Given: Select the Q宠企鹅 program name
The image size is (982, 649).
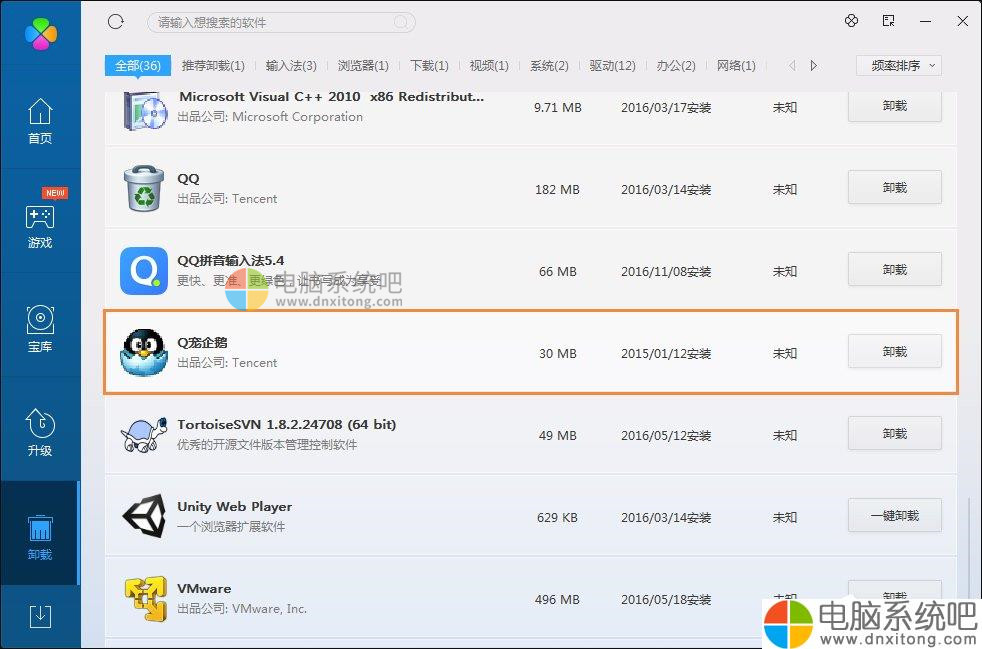Looking at the screenshot, I should (202, 343).
